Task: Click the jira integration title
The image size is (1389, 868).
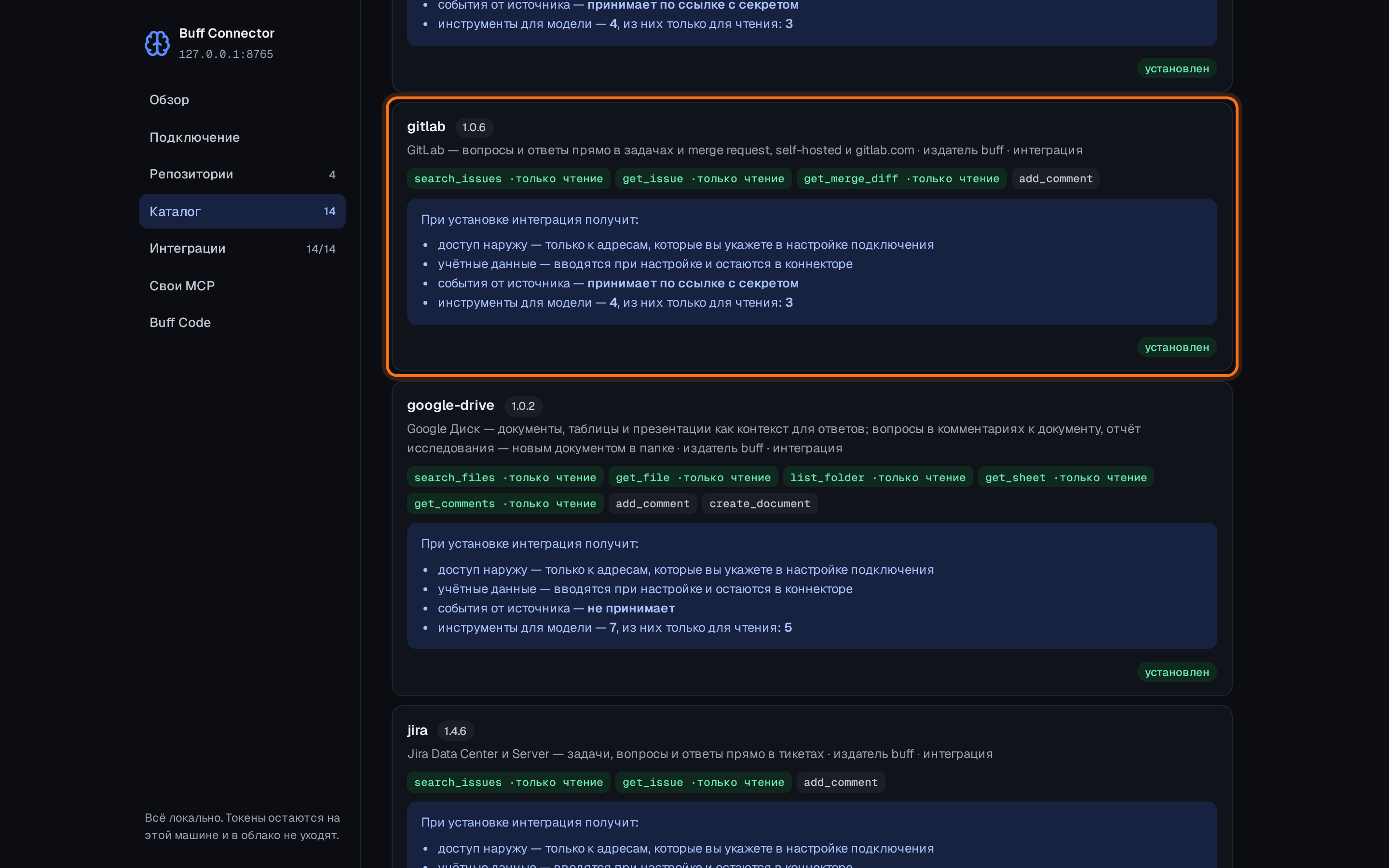Action: click(x=417, y=730)
